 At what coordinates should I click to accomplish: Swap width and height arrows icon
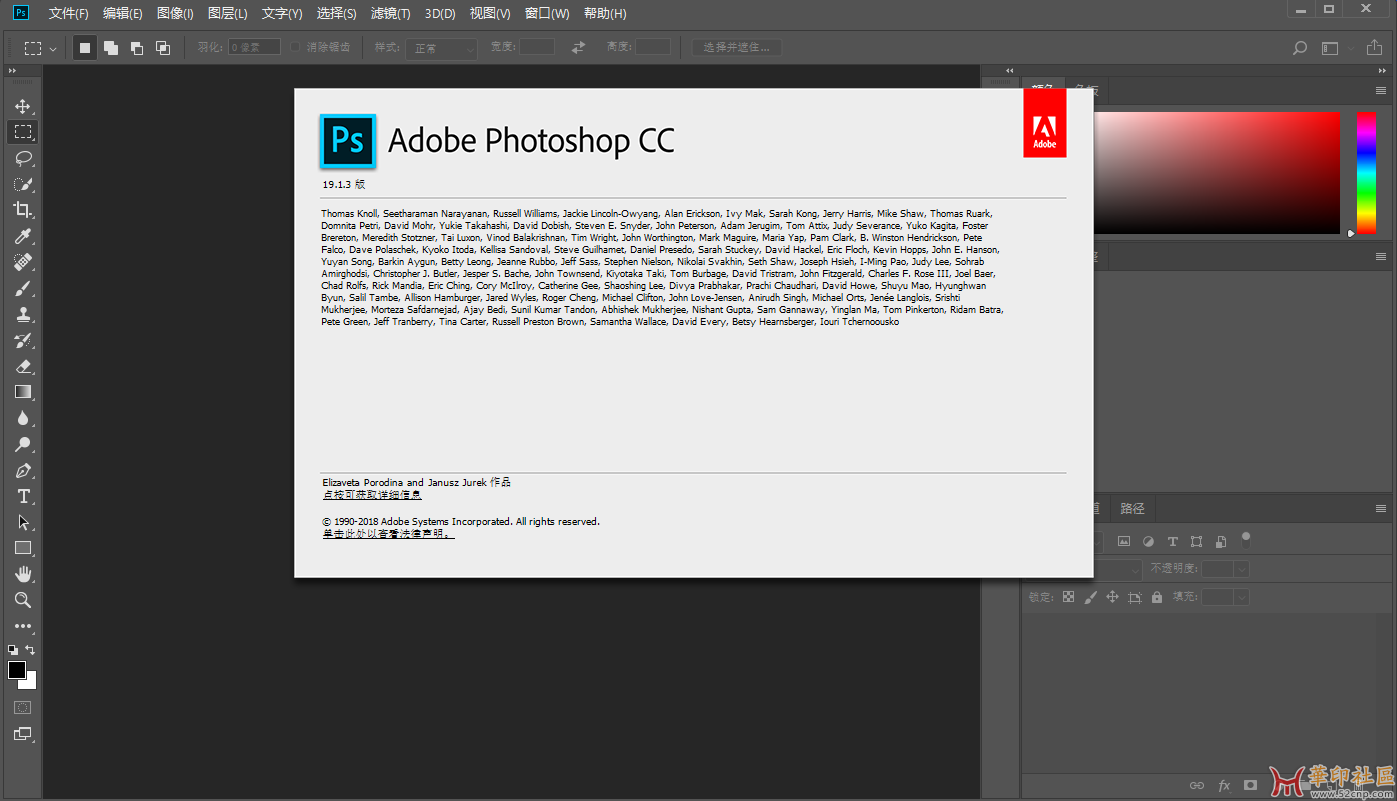click(578, 47)
